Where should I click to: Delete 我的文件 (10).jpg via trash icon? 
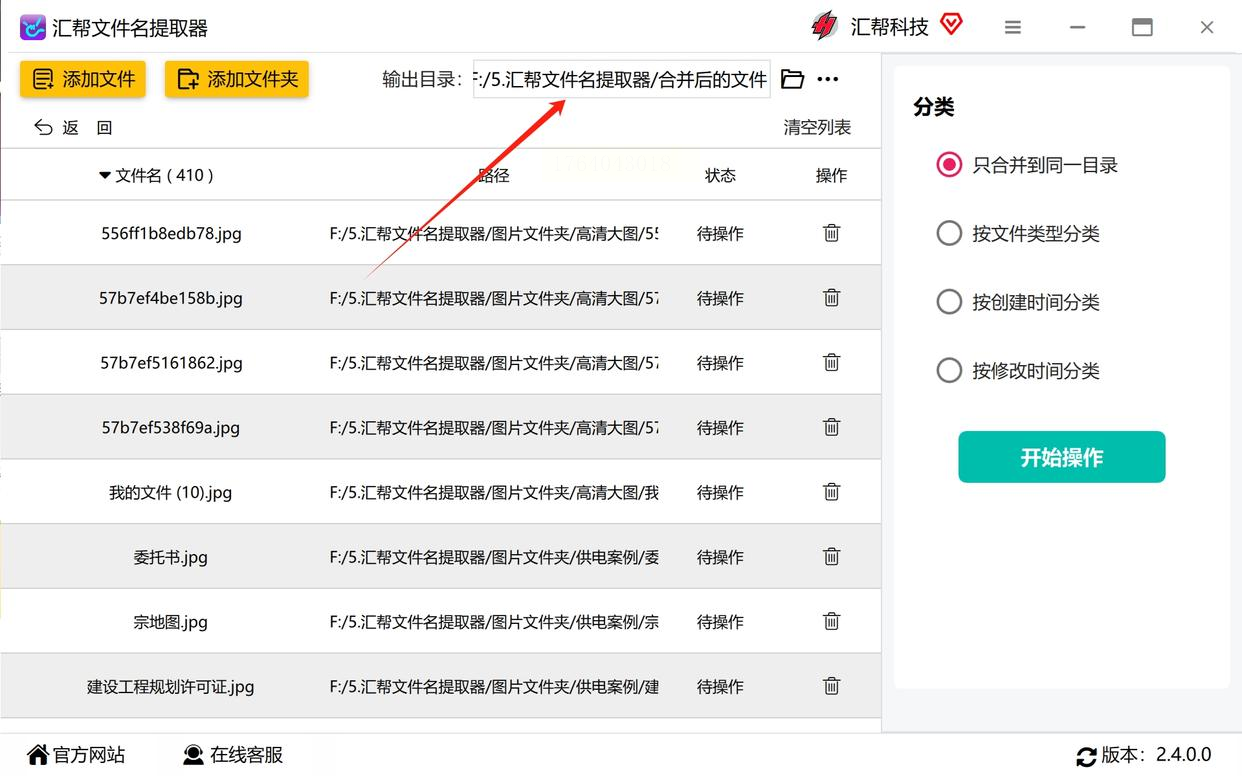click(831, 492)
